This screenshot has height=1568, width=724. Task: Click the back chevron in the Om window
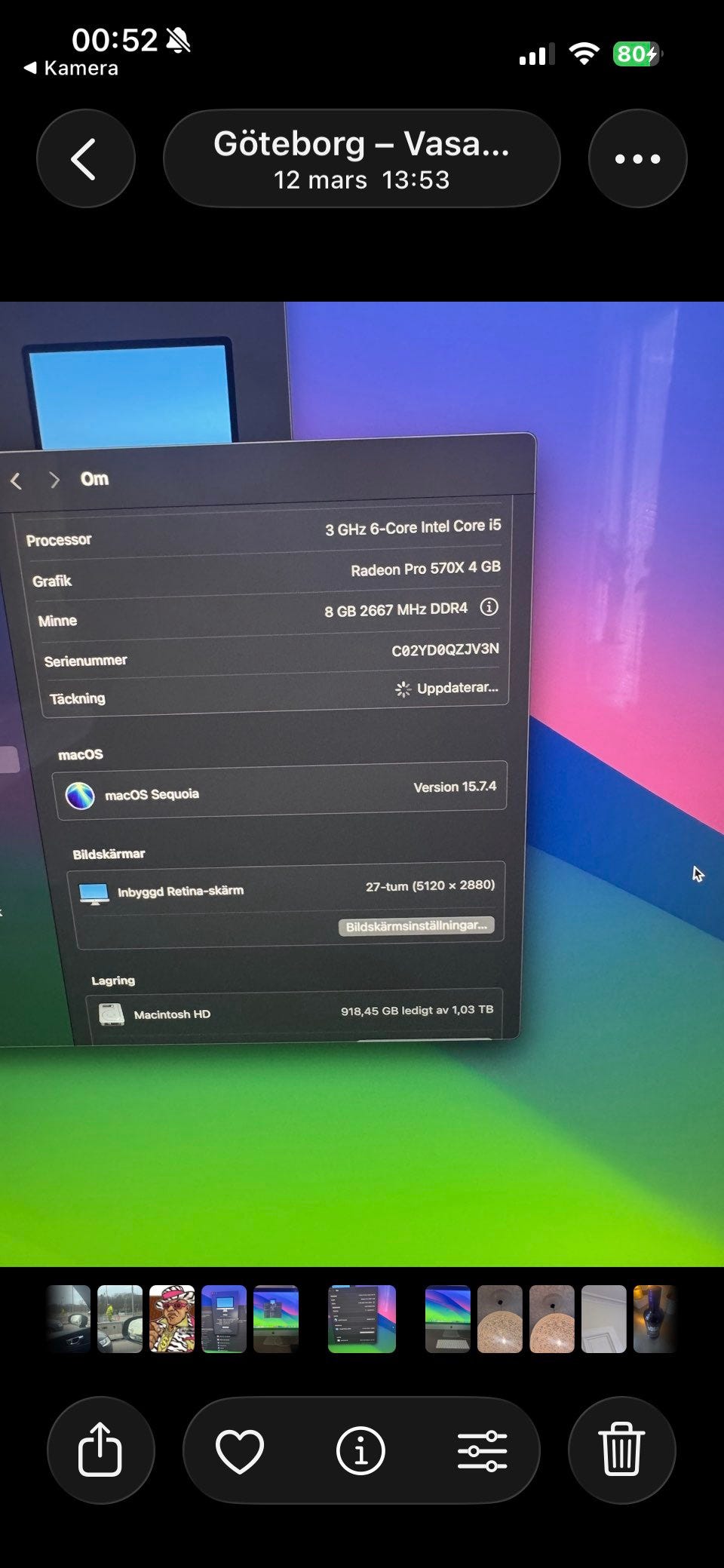[16, 480]
